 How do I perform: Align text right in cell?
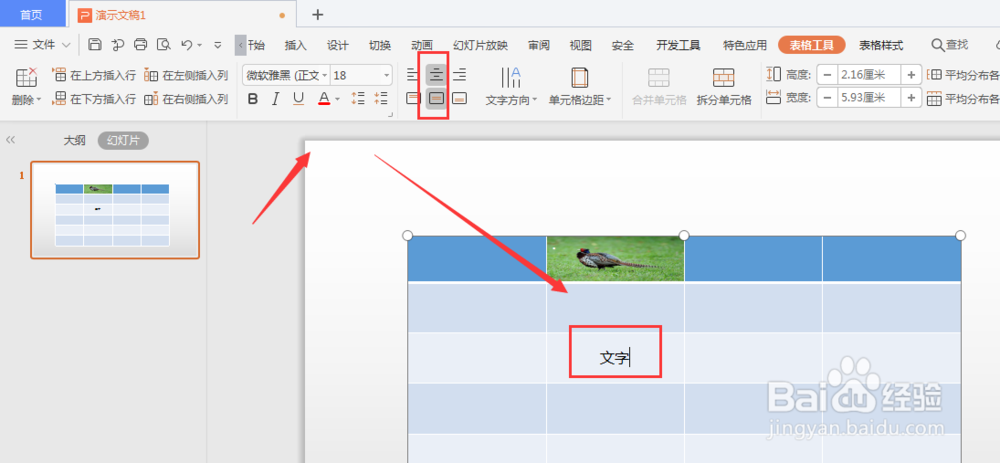pos(459,75)
